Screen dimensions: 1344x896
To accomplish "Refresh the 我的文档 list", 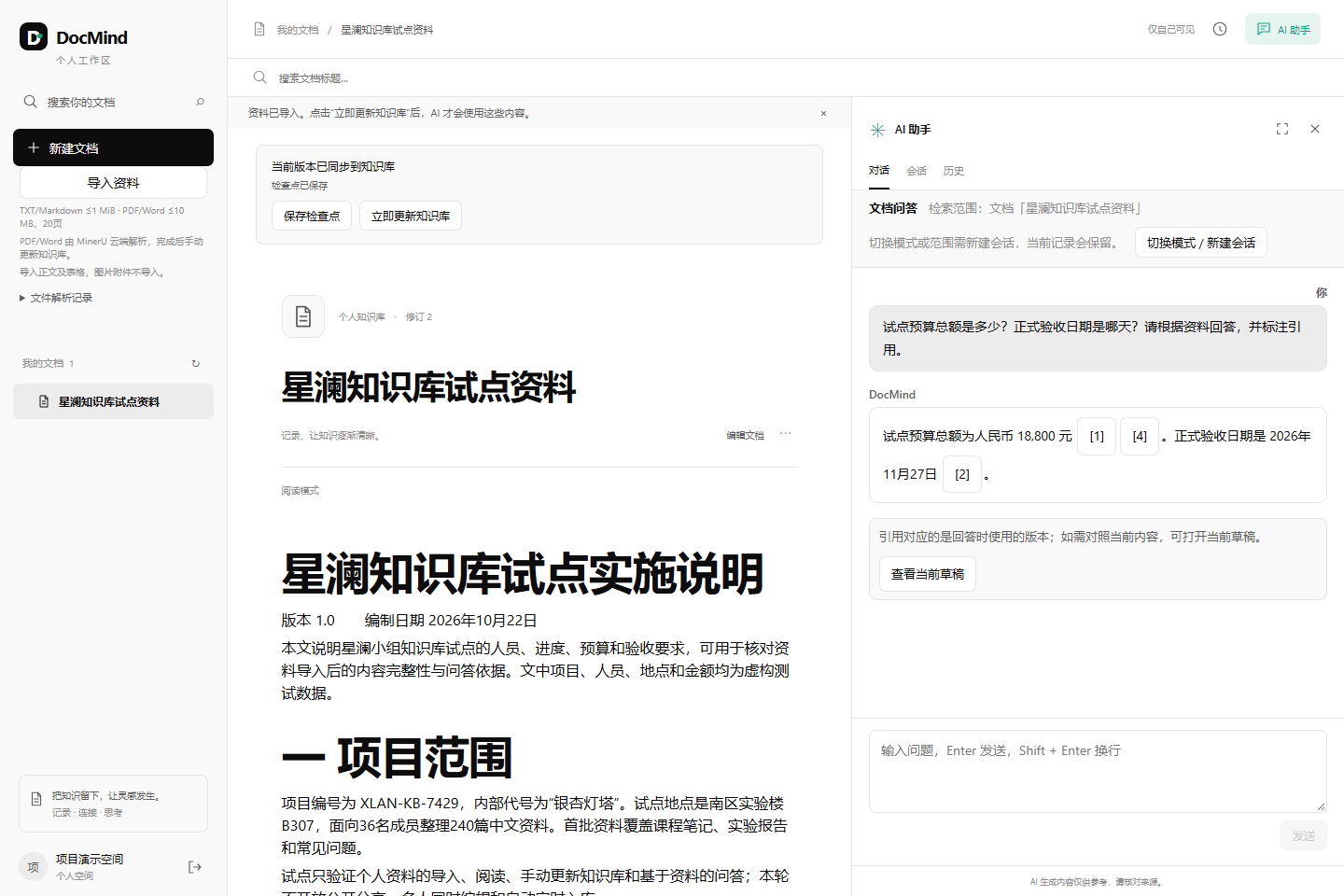I will pyautogui.click(x=196, y=364).
